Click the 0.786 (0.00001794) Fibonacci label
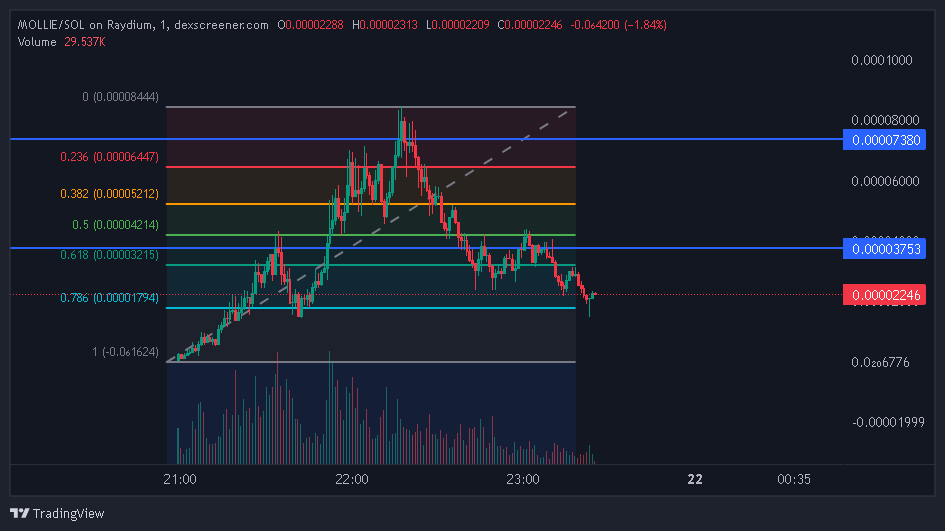 click(x=110, y=297)
